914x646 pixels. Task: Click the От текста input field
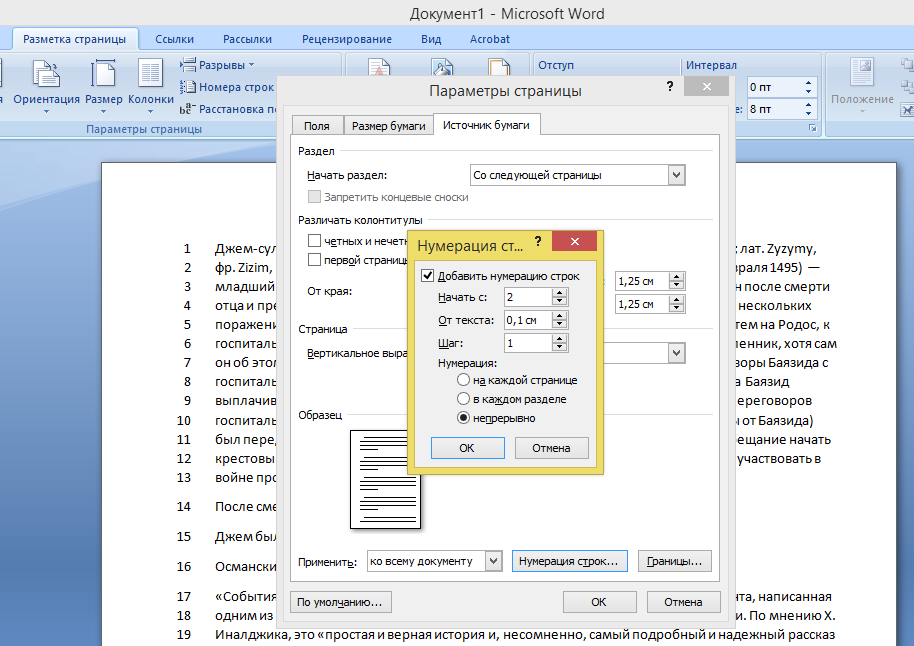pyautogui.click(x=528, y=320)
